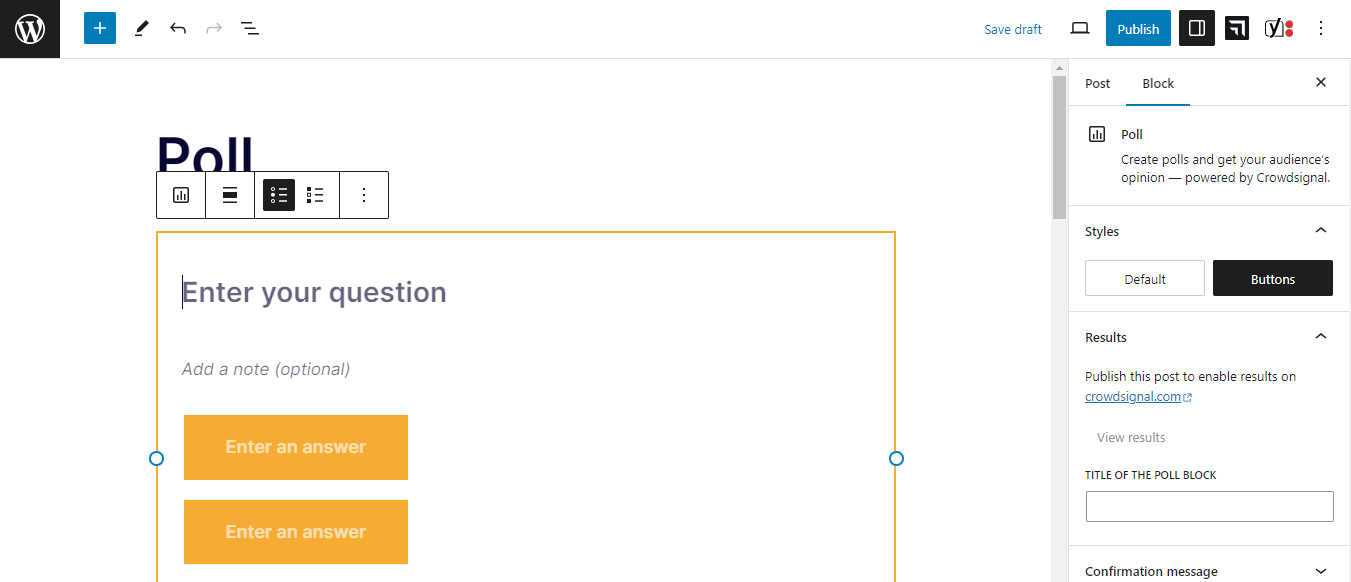Click the Poll block icon in the toolbar
Screen dimensions: 1351x582
click(x=180, y=194)
